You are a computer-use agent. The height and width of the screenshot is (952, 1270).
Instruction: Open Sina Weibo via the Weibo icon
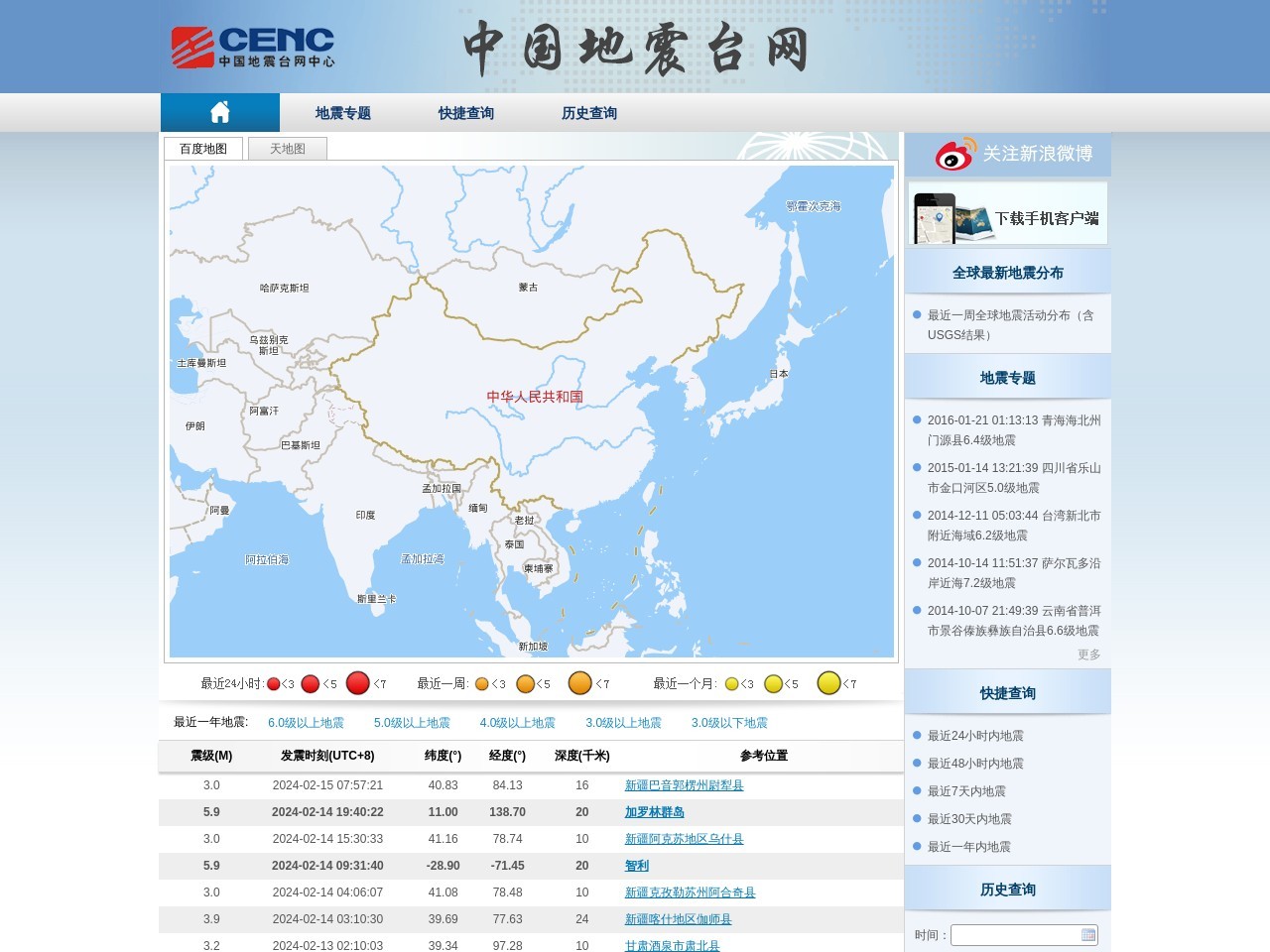click(953, 155)
